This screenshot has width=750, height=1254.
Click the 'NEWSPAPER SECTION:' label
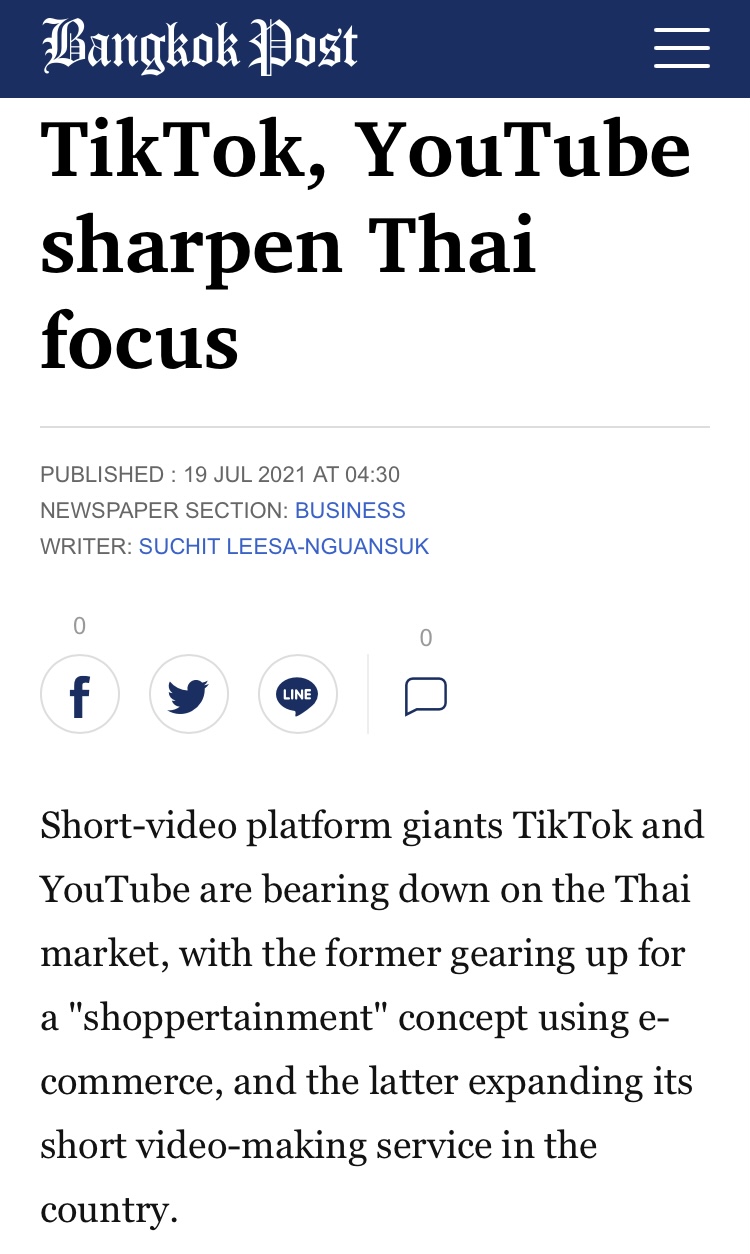[164, 510]
